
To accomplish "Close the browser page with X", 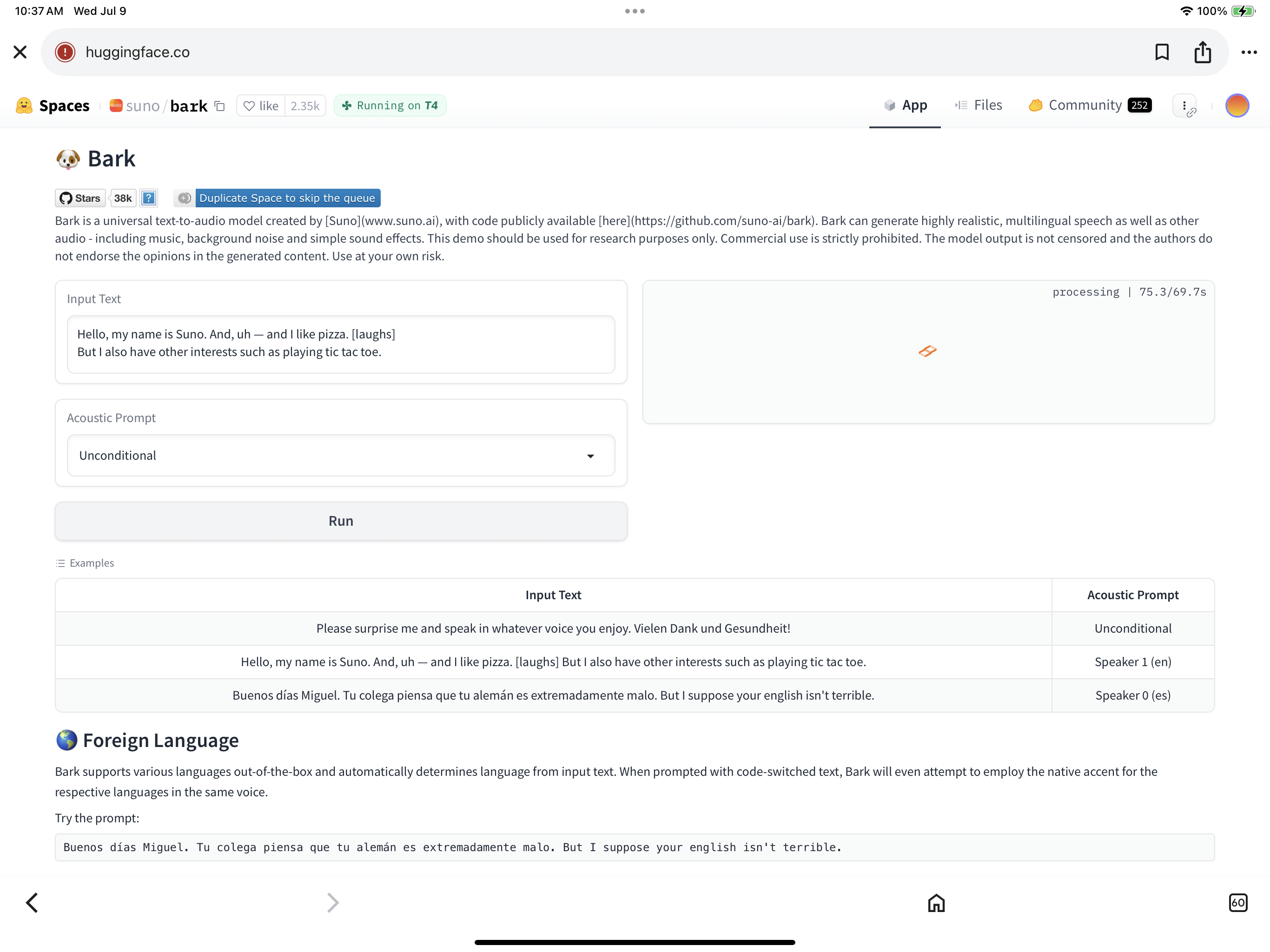I will pyautogui.click(x=20, y=52).
